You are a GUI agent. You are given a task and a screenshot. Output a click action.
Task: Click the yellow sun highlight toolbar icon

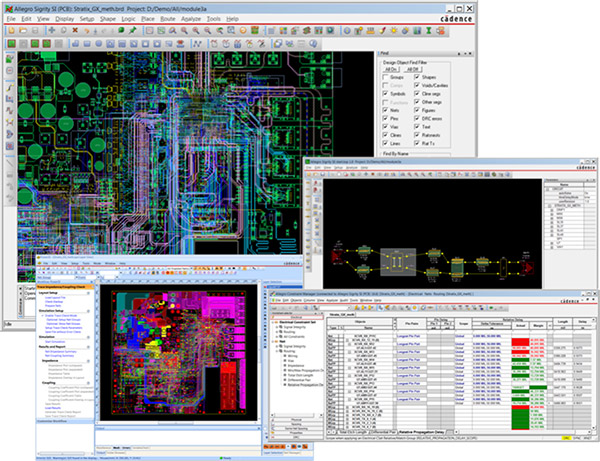(394, 31)
